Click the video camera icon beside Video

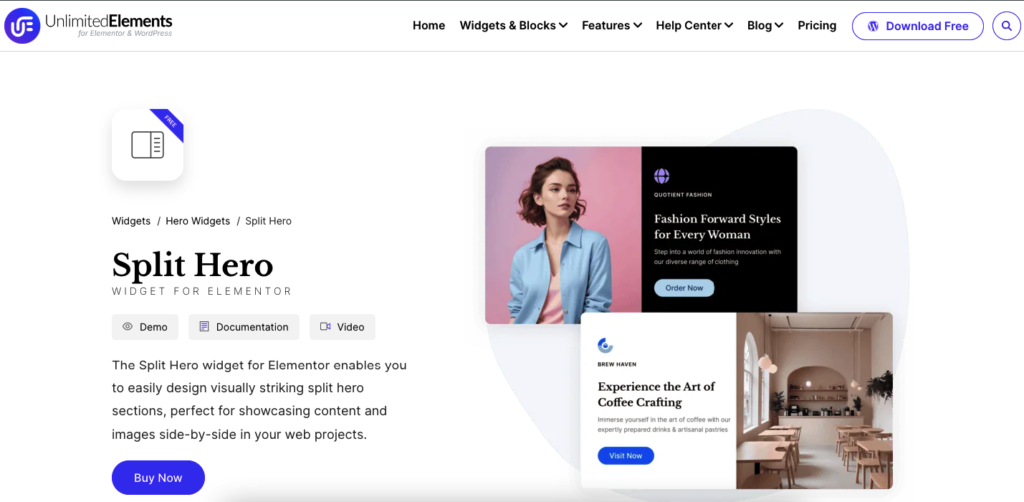tap(325, 326)
